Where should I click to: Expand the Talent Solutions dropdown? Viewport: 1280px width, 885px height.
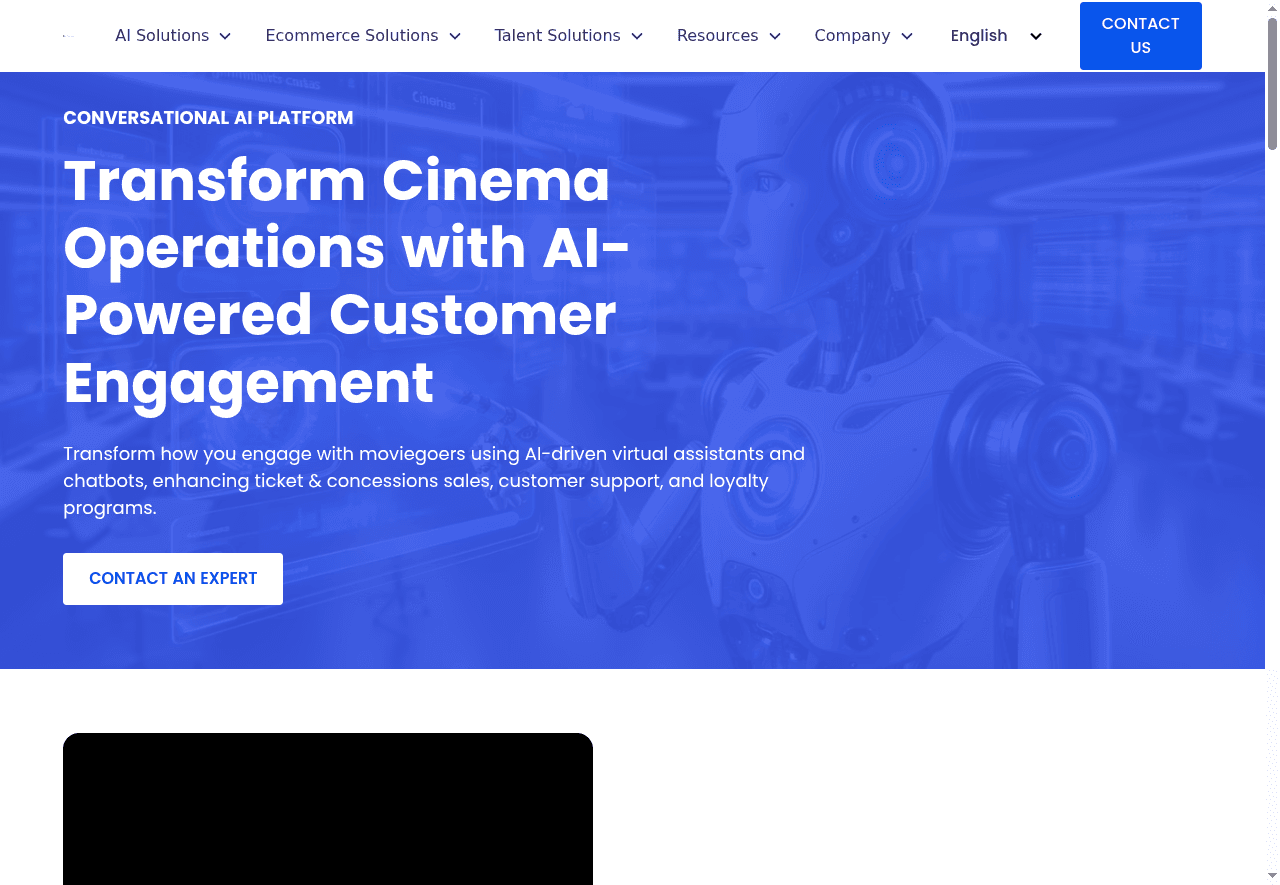[557, 36]
